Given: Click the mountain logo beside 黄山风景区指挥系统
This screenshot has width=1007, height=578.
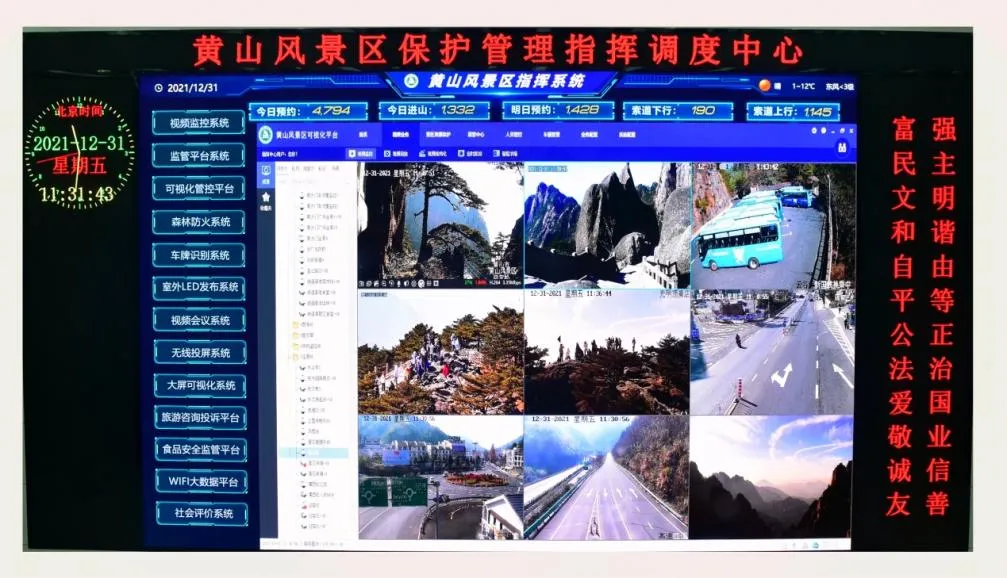Looking at the screenshot, I should pos(411,81).
